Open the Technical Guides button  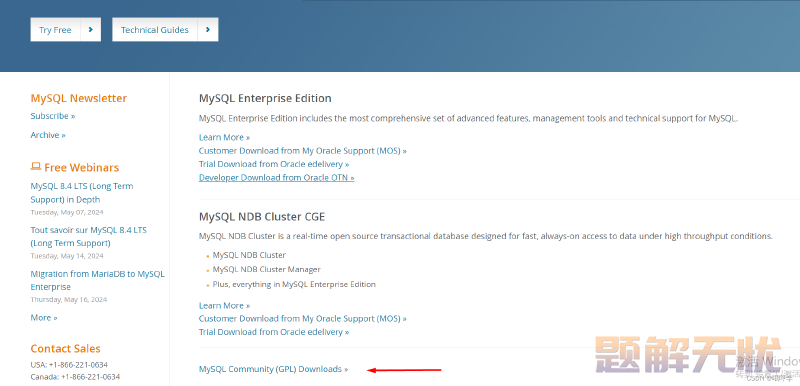click(165, 30)
